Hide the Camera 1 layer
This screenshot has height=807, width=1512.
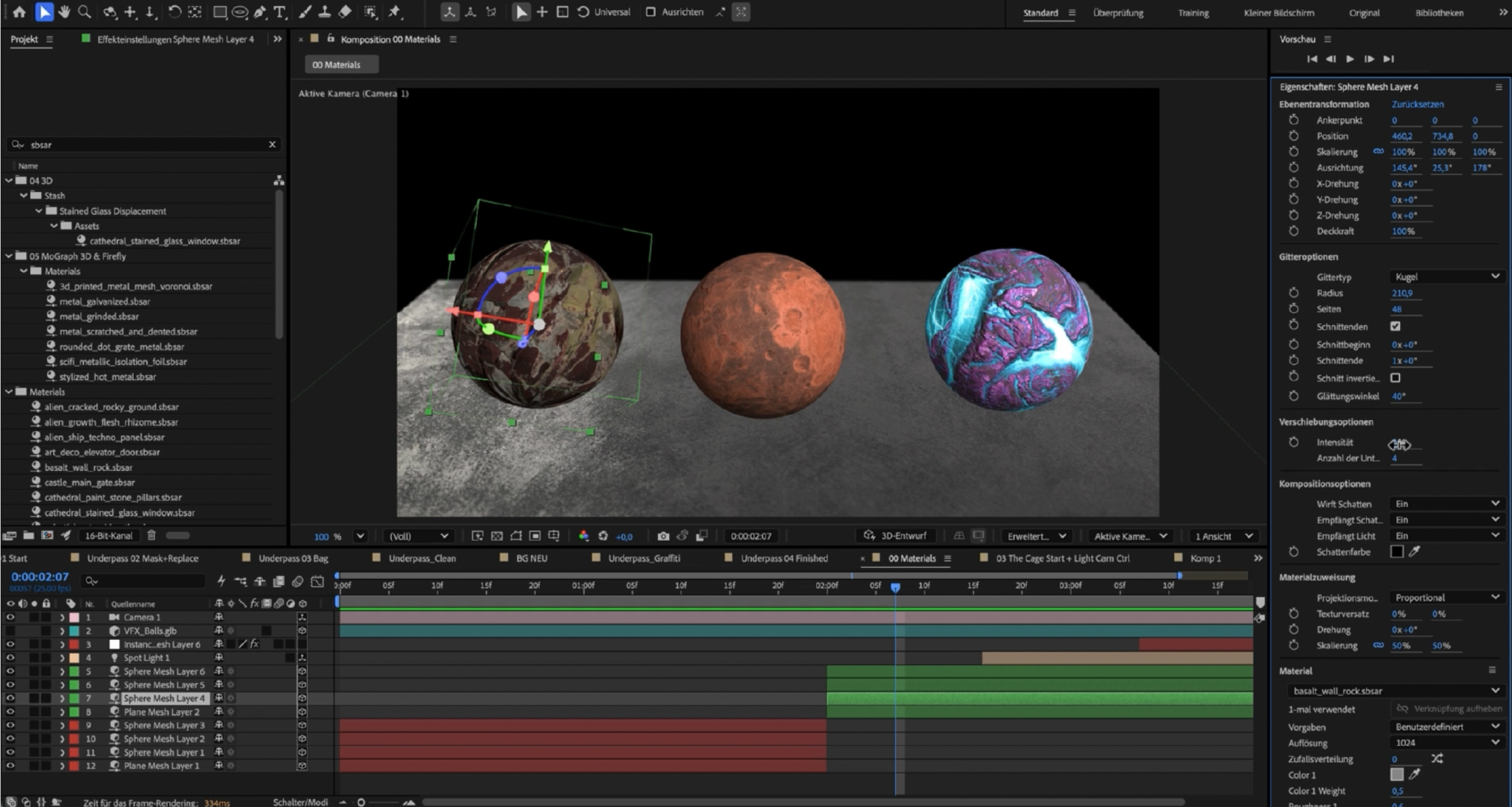pos(10,617)
